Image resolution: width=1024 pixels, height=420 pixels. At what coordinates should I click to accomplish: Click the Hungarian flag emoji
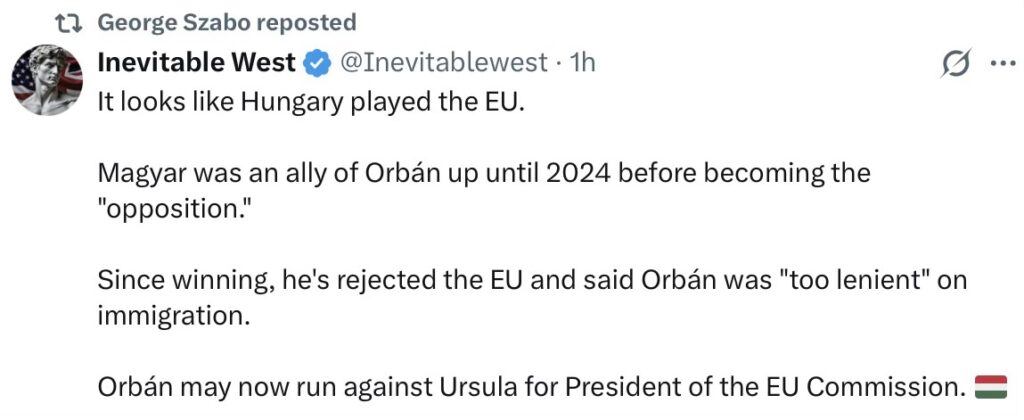click(x=991, y=384)
